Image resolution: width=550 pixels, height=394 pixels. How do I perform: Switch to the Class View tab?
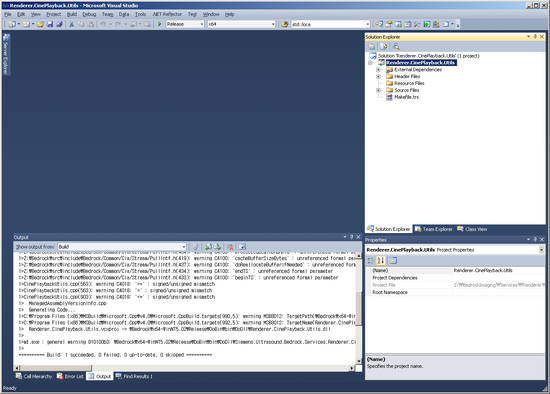[472, 229]
